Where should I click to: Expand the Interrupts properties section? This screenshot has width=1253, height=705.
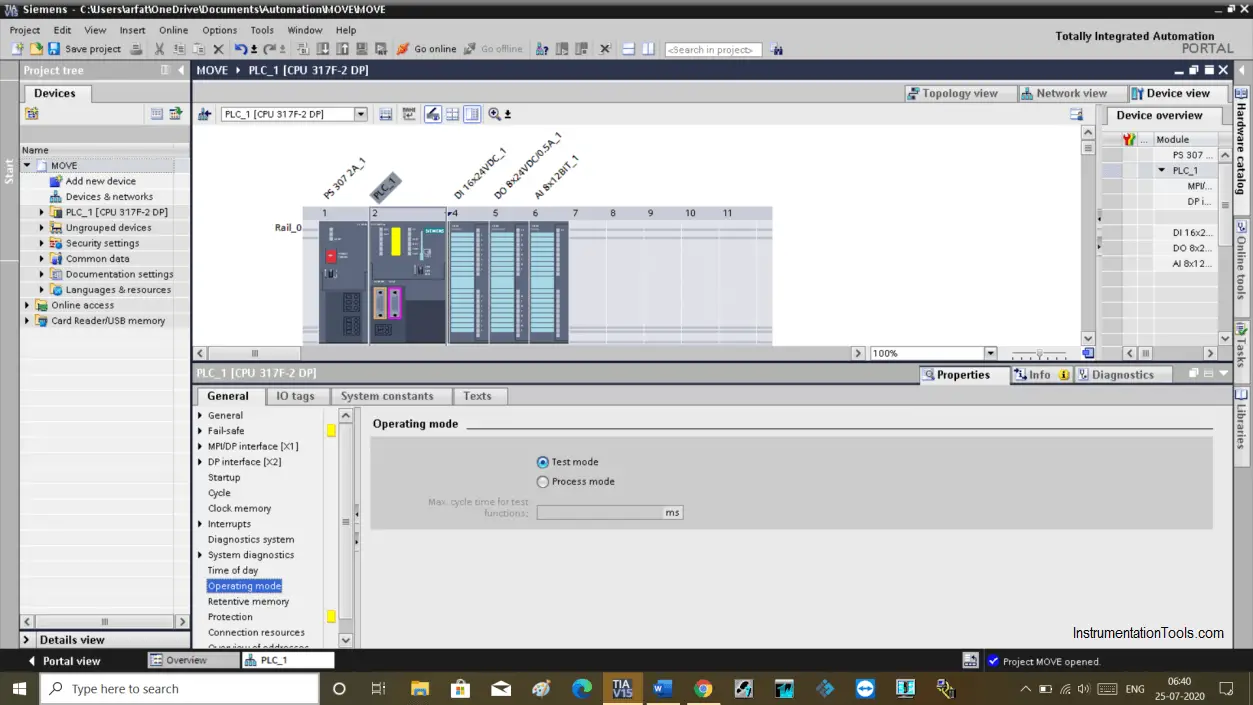click(x=200, y=524)
